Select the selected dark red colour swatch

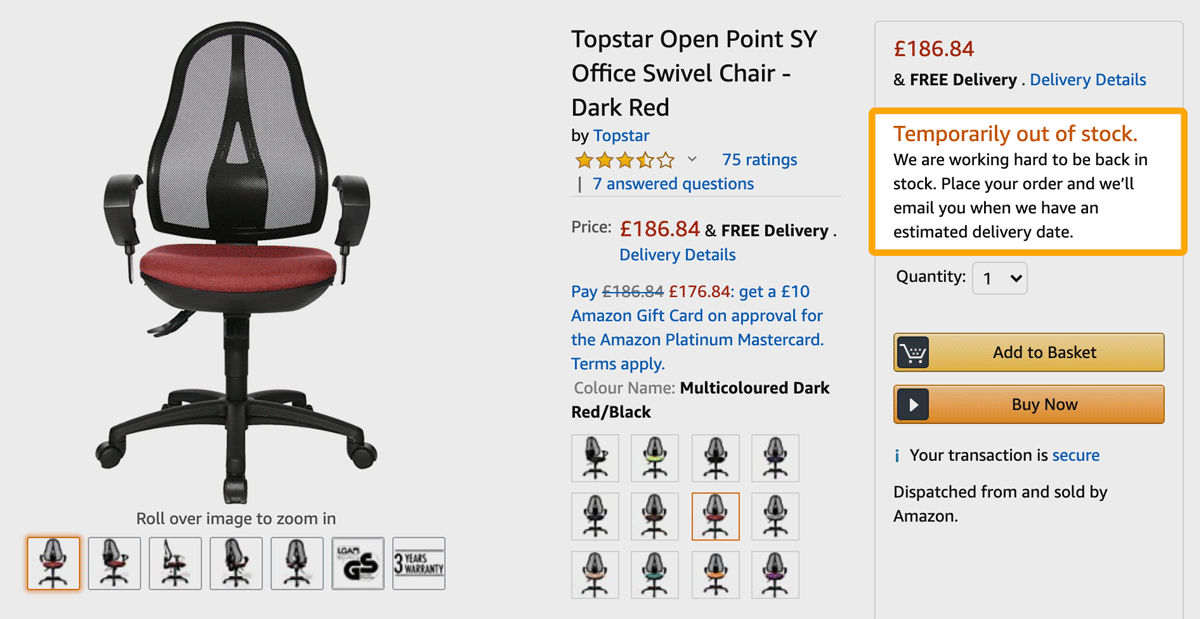point(715,516)
